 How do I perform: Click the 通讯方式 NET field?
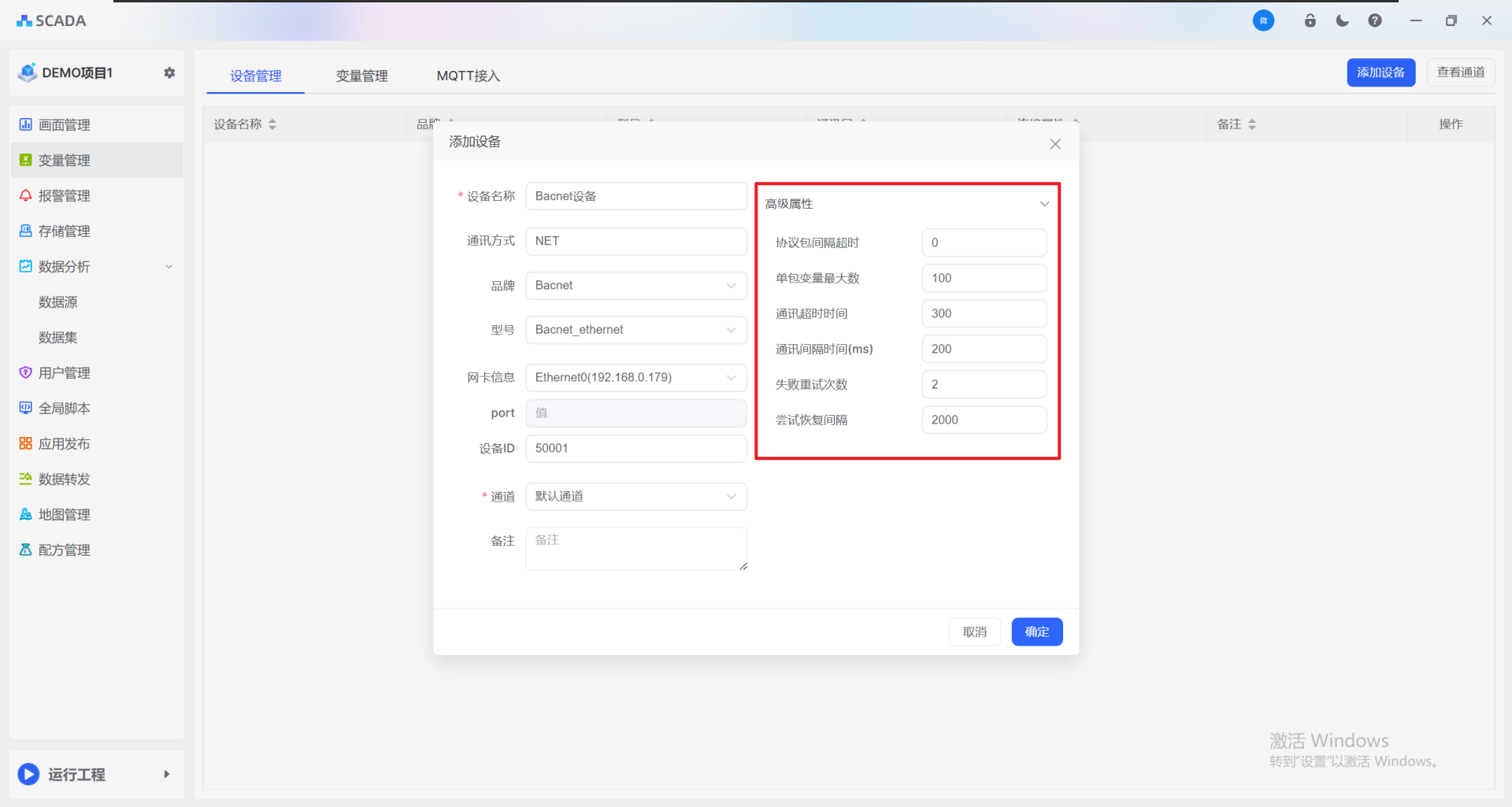click(636, 241)
